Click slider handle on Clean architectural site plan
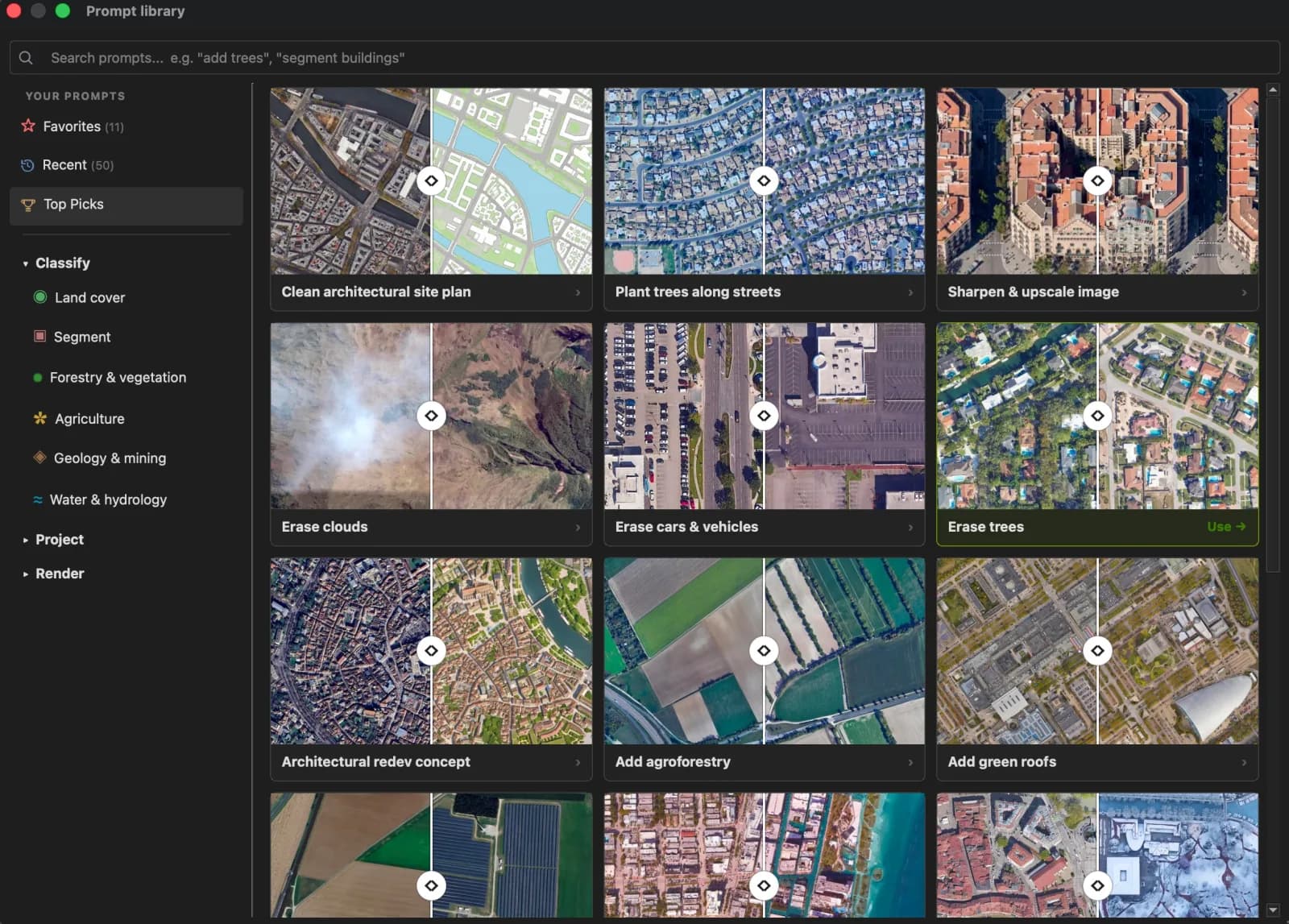The width and height of the screenshot is (1289, 924). (x=432, y=180)
